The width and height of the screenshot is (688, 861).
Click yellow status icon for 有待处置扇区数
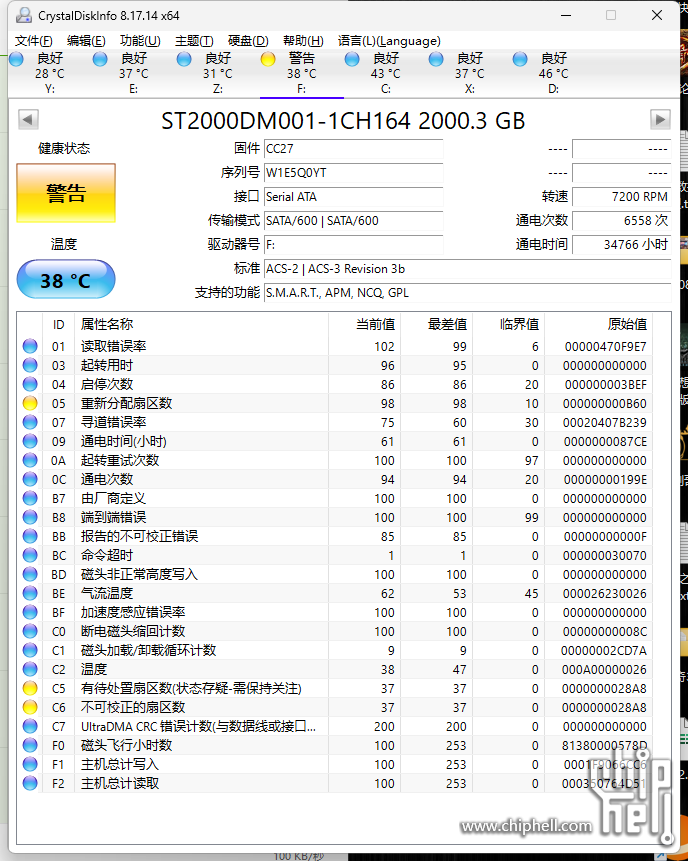point(30,688)
